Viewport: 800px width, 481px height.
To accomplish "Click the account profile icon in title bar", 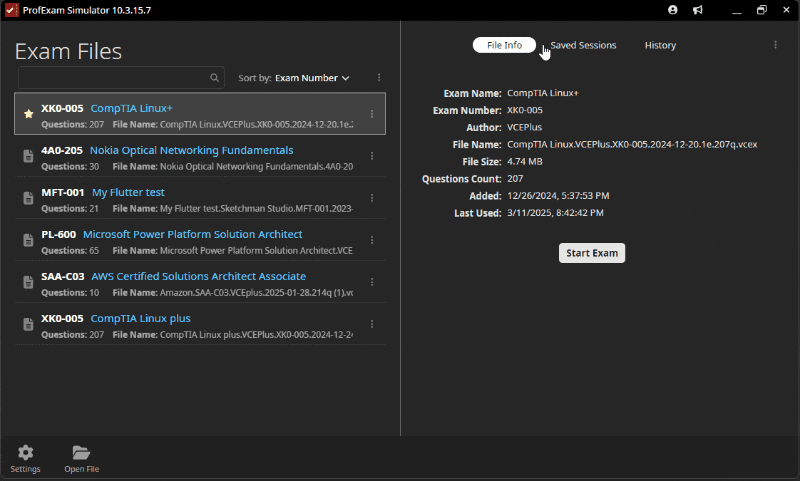I will (x=672, y=10).
